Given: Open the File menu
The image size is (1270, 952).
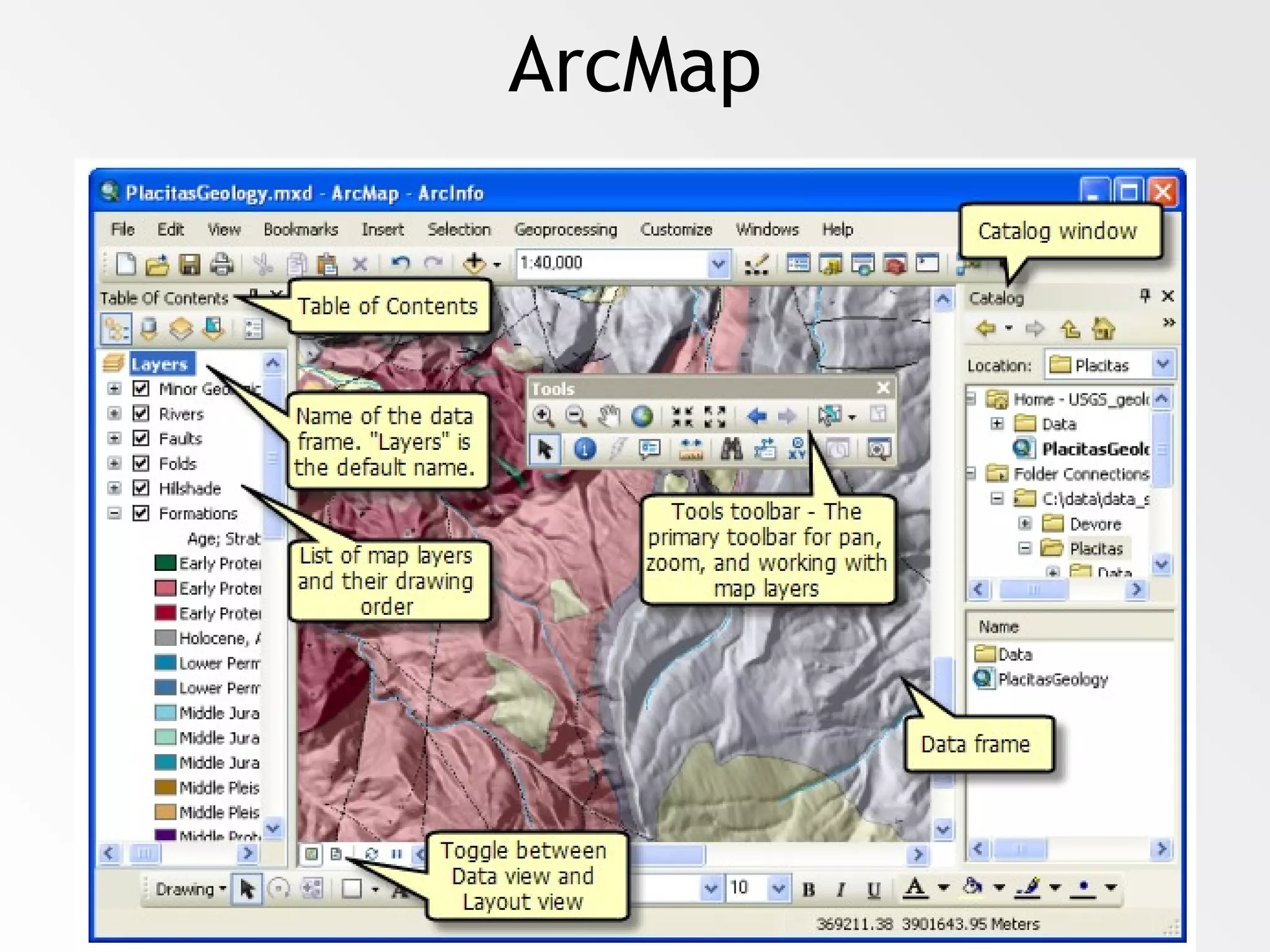Looking at the screenshot, I should coord(123,229).
